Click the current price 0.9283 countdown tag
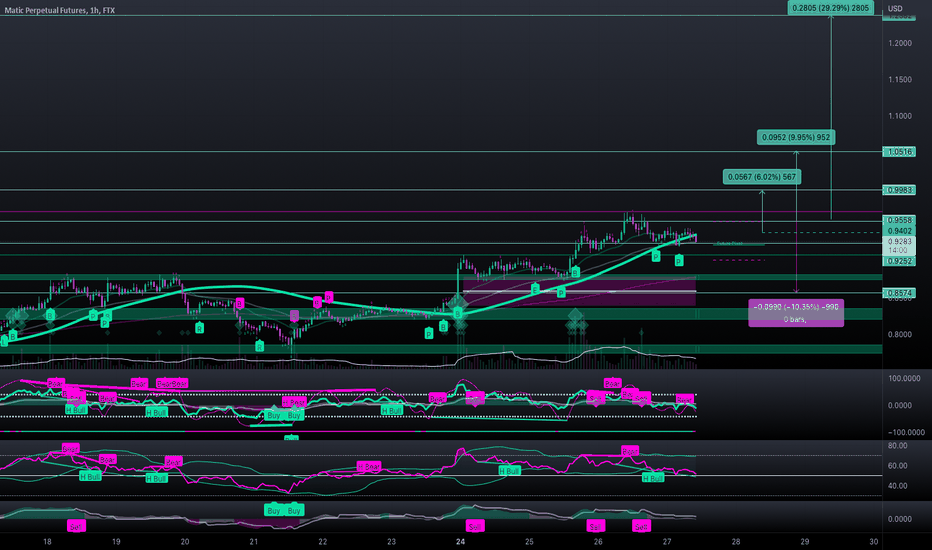 pyautogui.click(x=899, y=246)
